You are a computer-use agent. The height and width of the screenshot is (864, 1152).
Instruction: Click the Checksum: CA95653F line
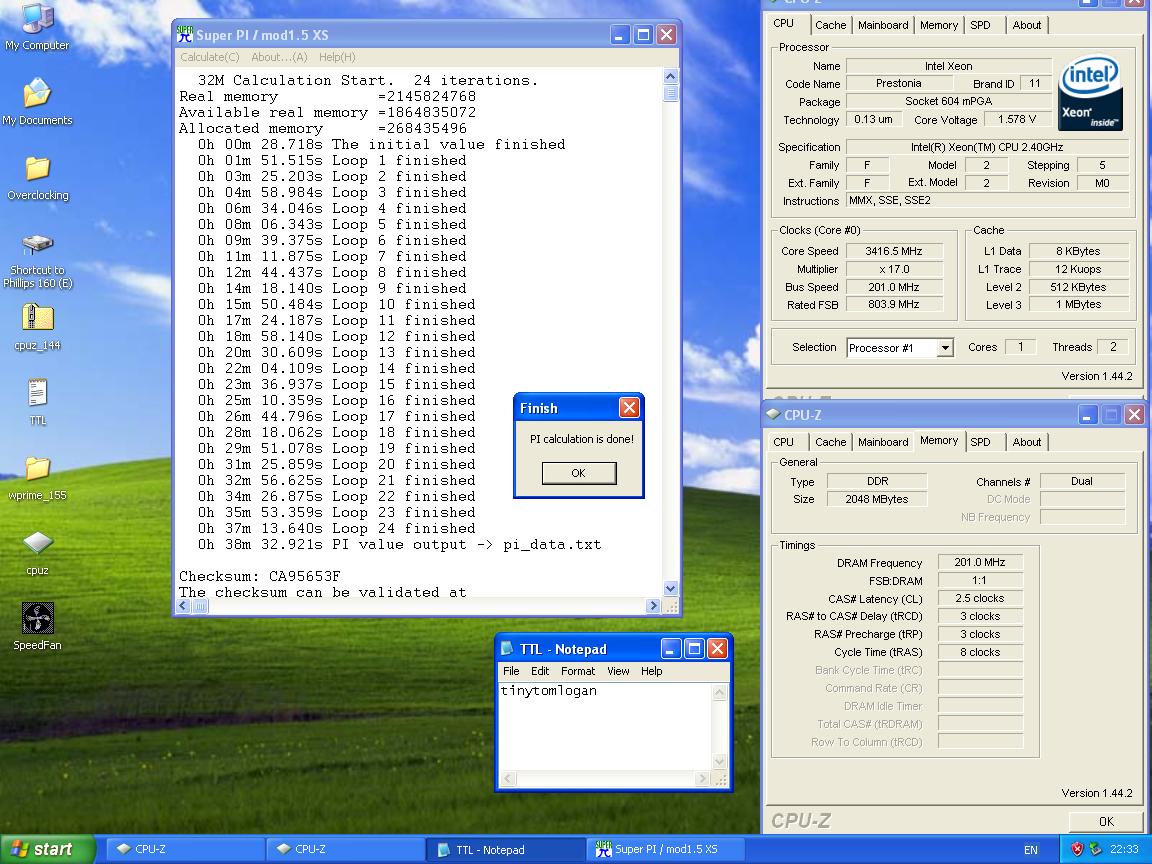coord(259,576)
